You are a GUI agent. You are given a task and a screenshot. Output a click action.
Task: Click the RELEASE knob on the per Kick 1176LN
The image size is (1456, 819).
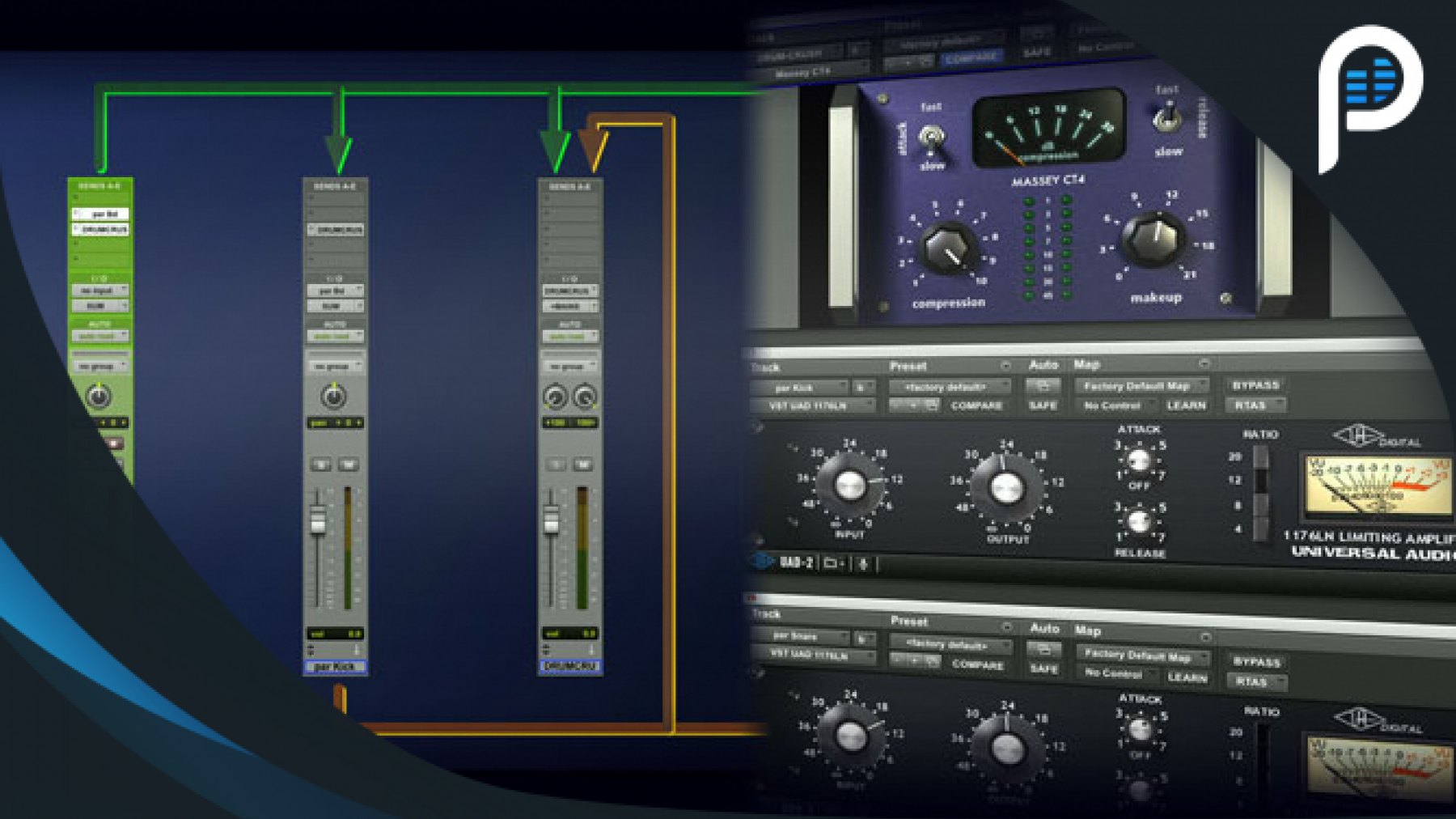(1139, 522)
